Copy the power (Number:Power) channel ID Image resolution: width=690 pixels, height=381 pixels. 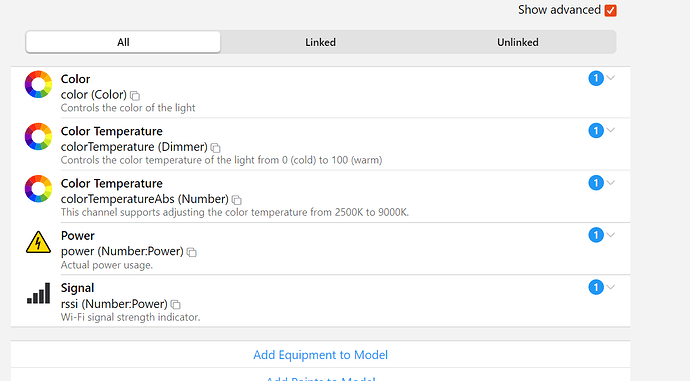[191, 252]
